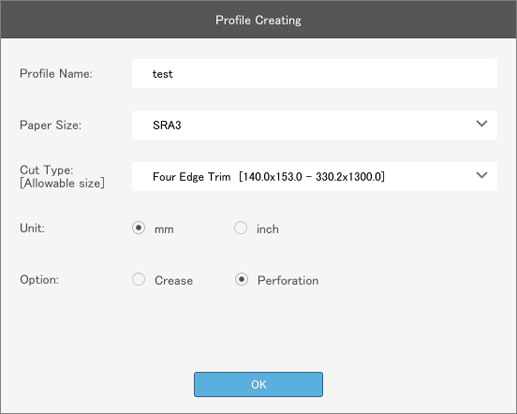Click the word 'test' in the name field
Image resolution: width=517 pixels, height=414 pixels.
(163, 74)
